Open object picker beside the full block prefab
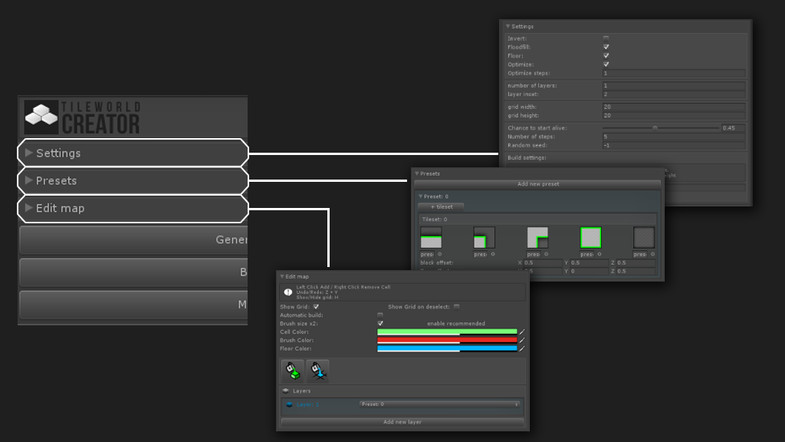The height and width of the screenshot is (442, 785). click(x=599, y=254)
